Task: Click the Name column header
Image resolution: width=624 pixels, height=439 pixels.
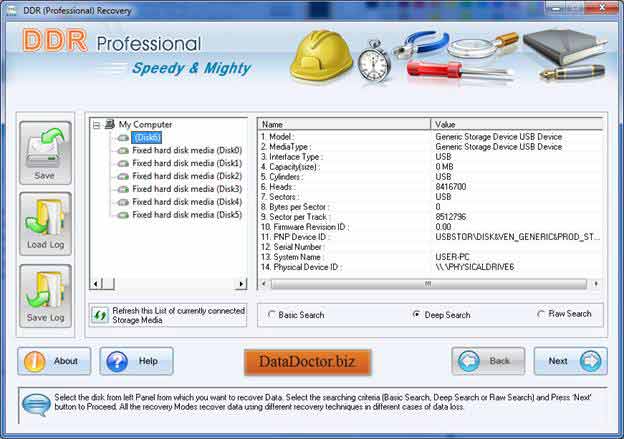Action: pyautogui.click(x=345, y=125)
